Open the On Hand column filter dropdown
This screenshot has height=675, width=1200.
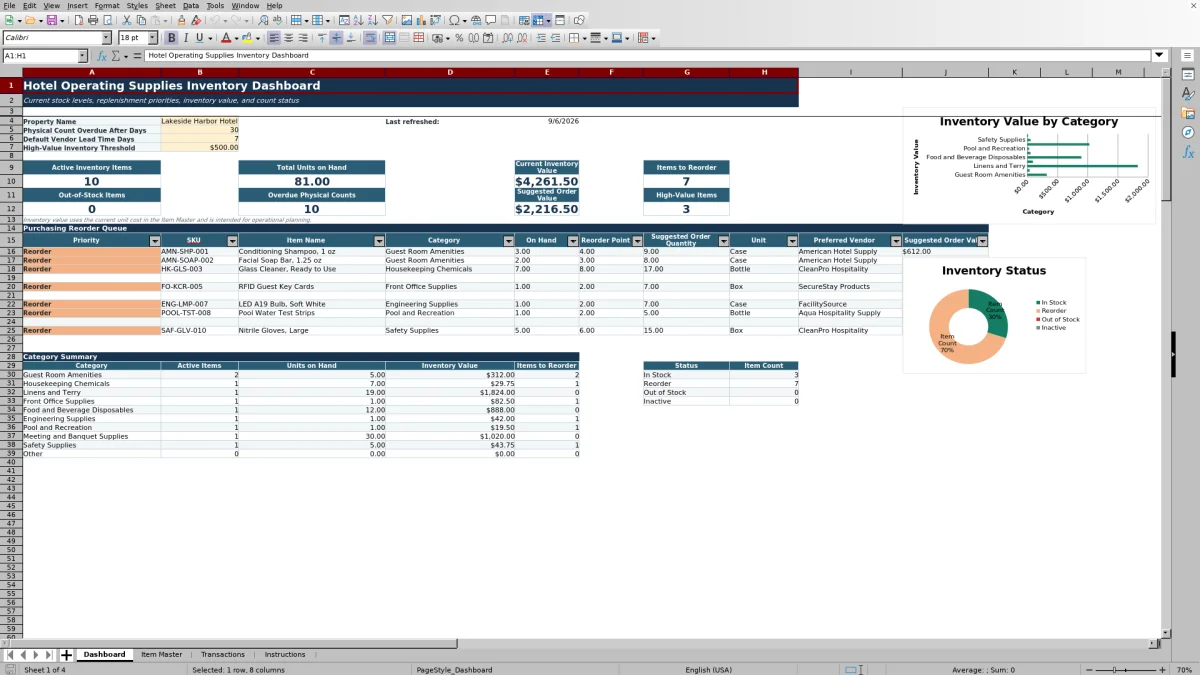click(573, 240)
